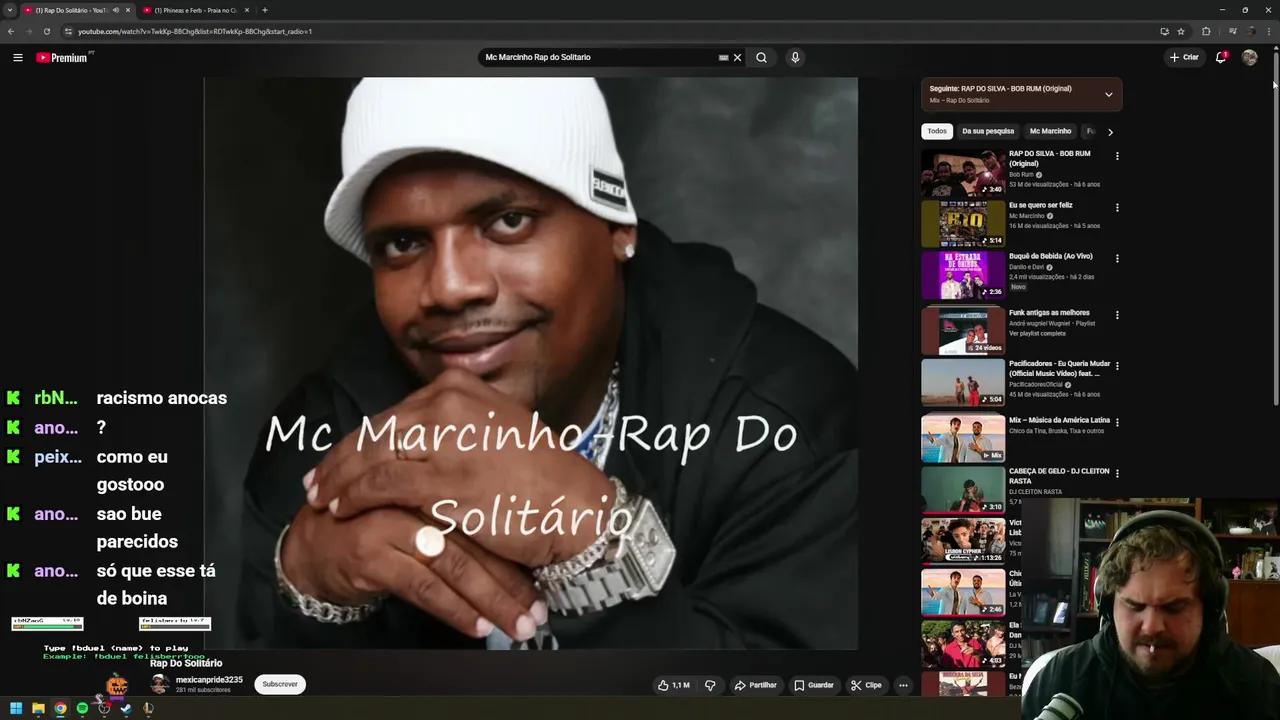Open Spotify from taskbar
The height and width of the screenshot is (720, 1280).
point(82,709)
